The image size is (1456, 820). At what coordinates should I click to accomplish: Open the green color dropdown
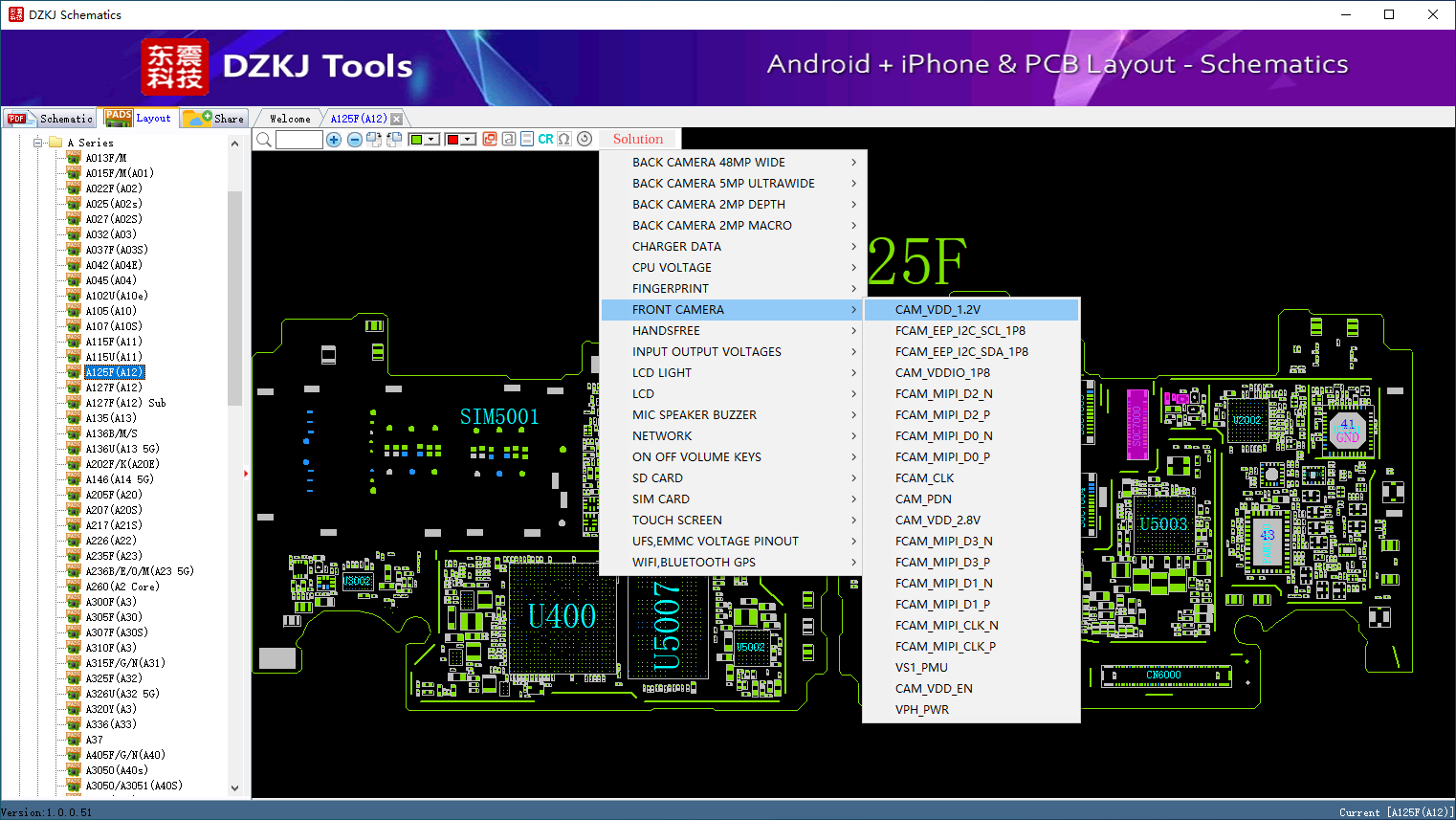tap(431, 140)
